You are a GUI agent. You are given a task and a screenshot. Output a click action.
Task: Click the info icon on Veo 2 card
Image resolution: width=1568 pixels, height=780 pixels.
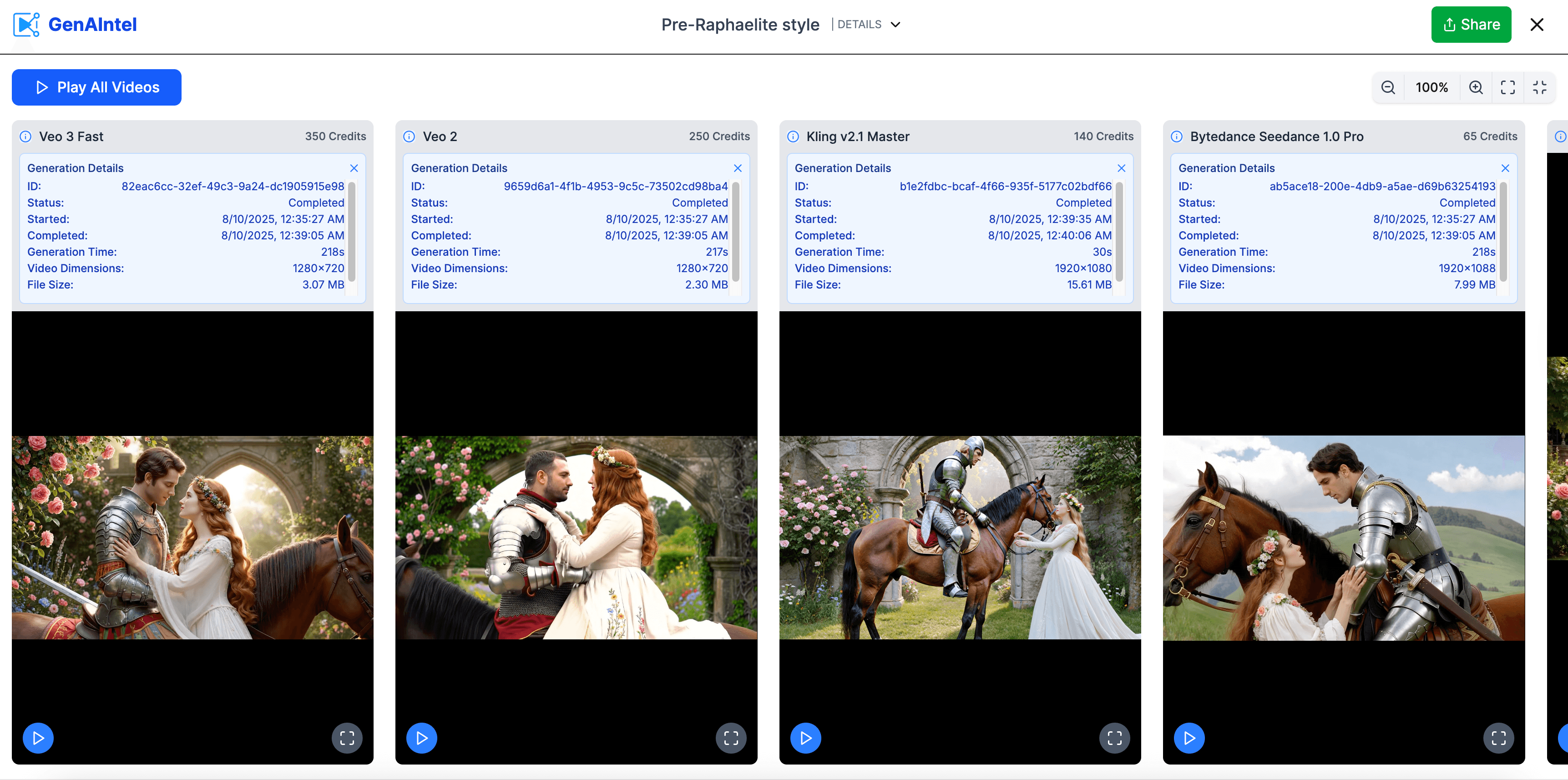(409, 137)
